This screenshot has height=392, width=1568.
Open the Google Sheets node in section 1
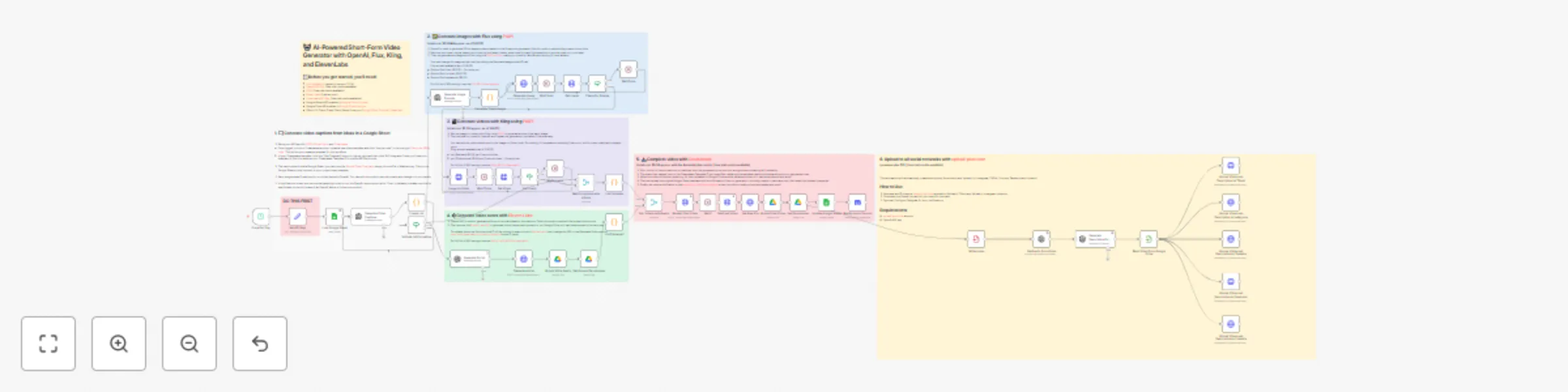(335, 216)
